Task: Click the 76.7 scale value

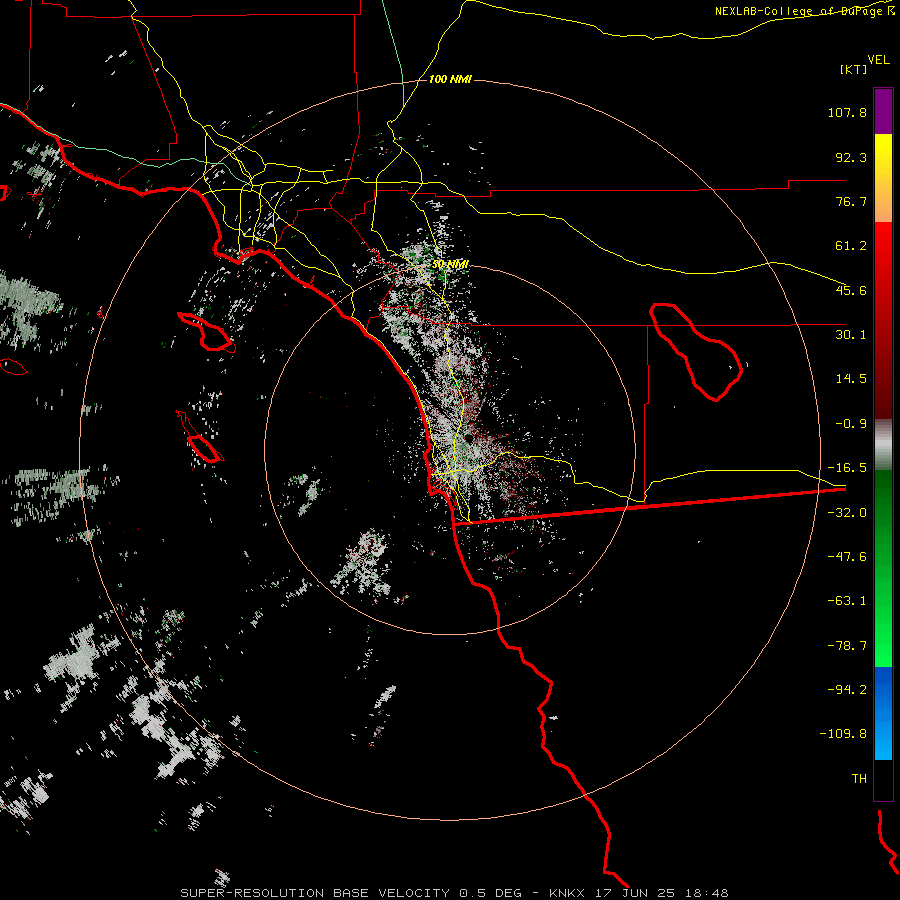Action: click(x=851, y=201)
